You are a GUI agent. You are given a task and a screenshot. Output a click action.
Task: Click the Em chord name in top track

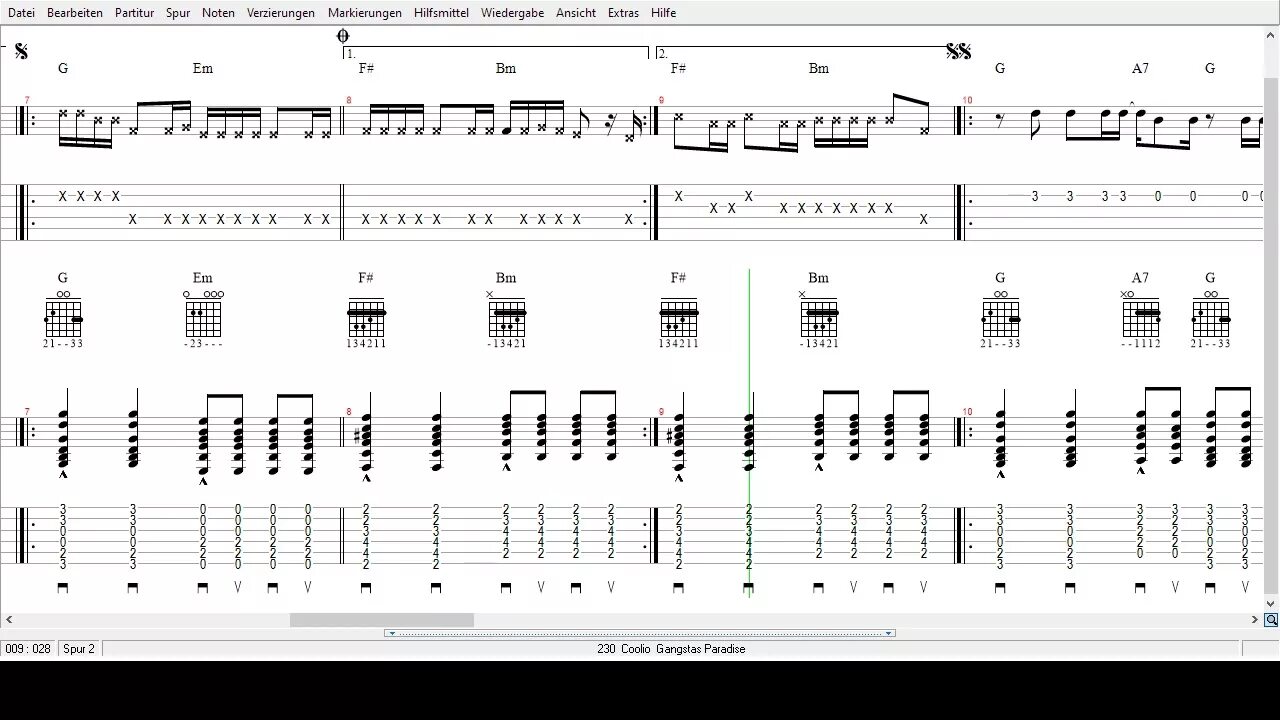203,68
